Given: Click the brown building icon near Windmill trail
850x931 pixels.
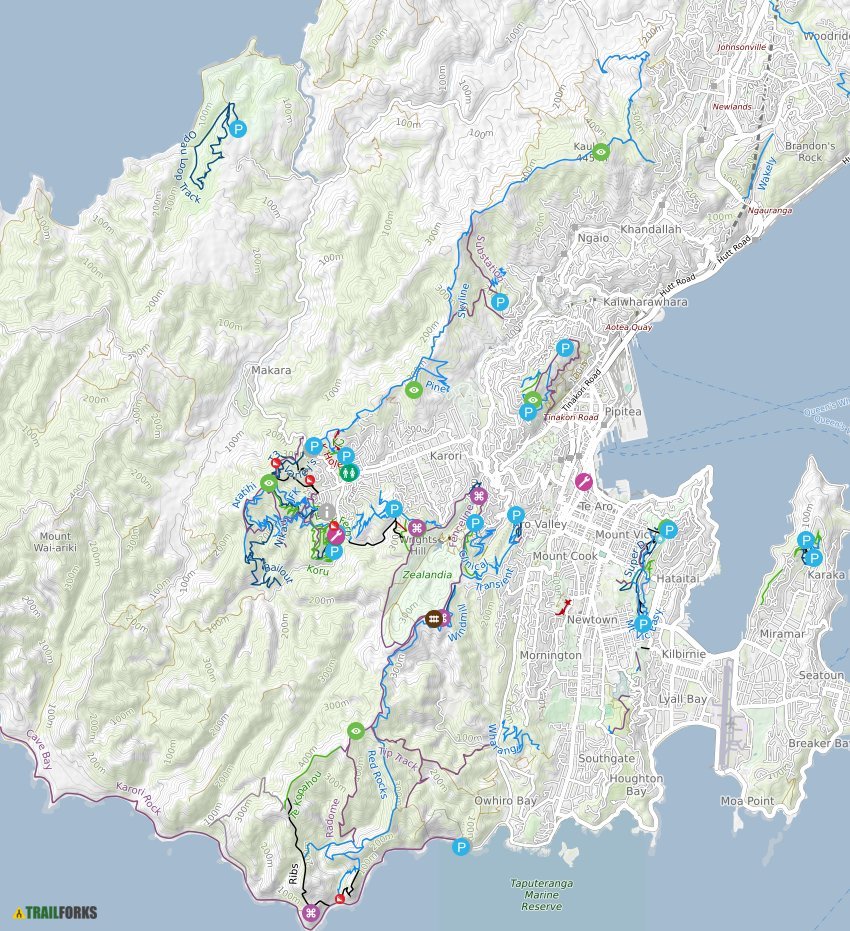Looking at the screenshot, I should pos(434,619).
